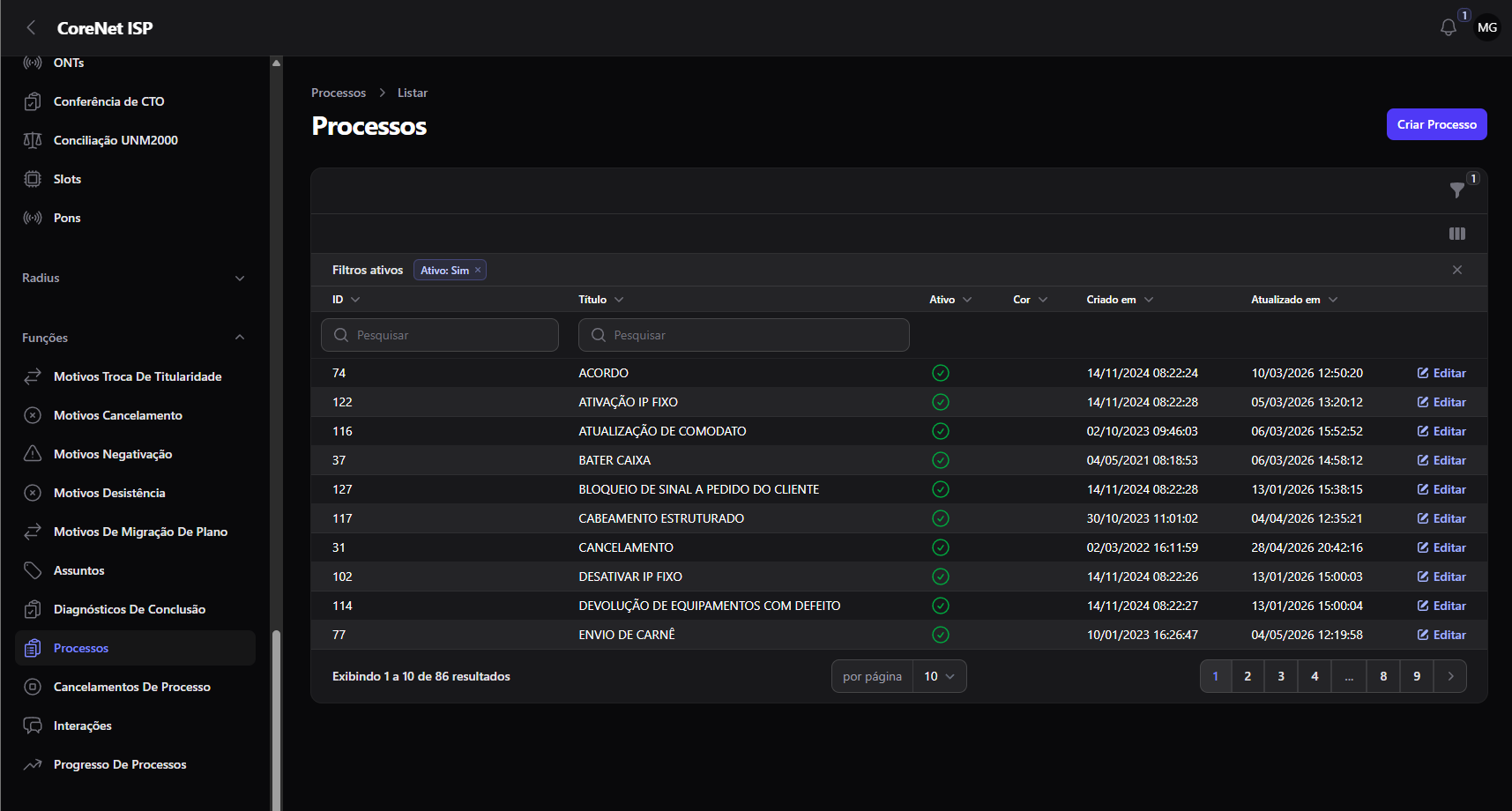Click the back arrow beside CoreNet ISP
Screen dimensions: 1512x811
pyautogui.click(x=31, y=27)
